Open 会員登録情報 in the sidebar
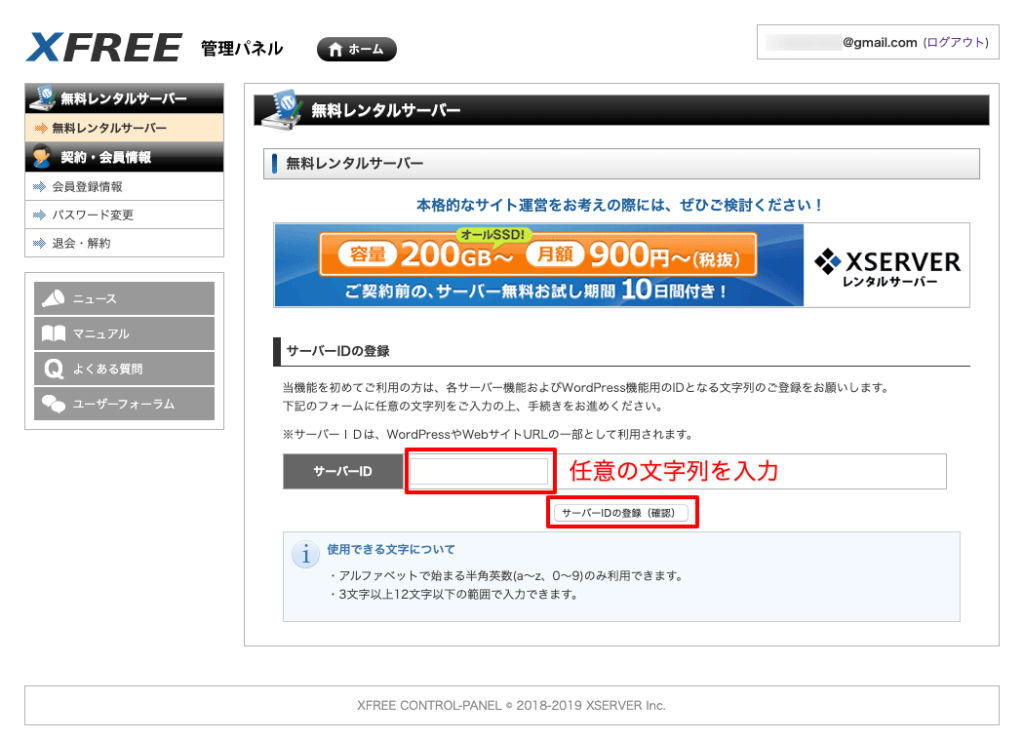1024x742 pixels. point(124,187)
